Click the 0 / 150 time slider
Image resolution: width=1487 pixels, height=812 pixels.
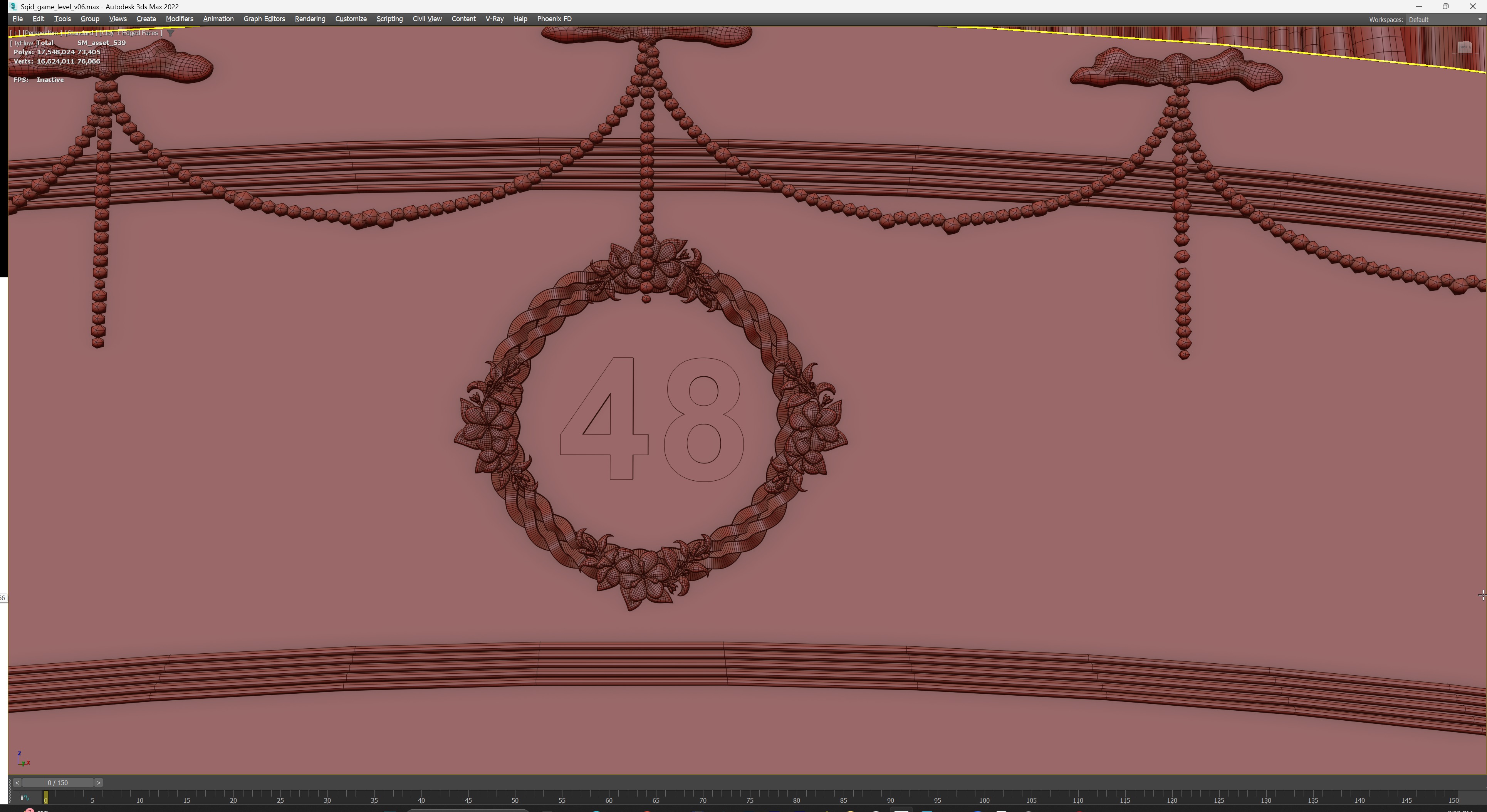[x=58, y=783]
